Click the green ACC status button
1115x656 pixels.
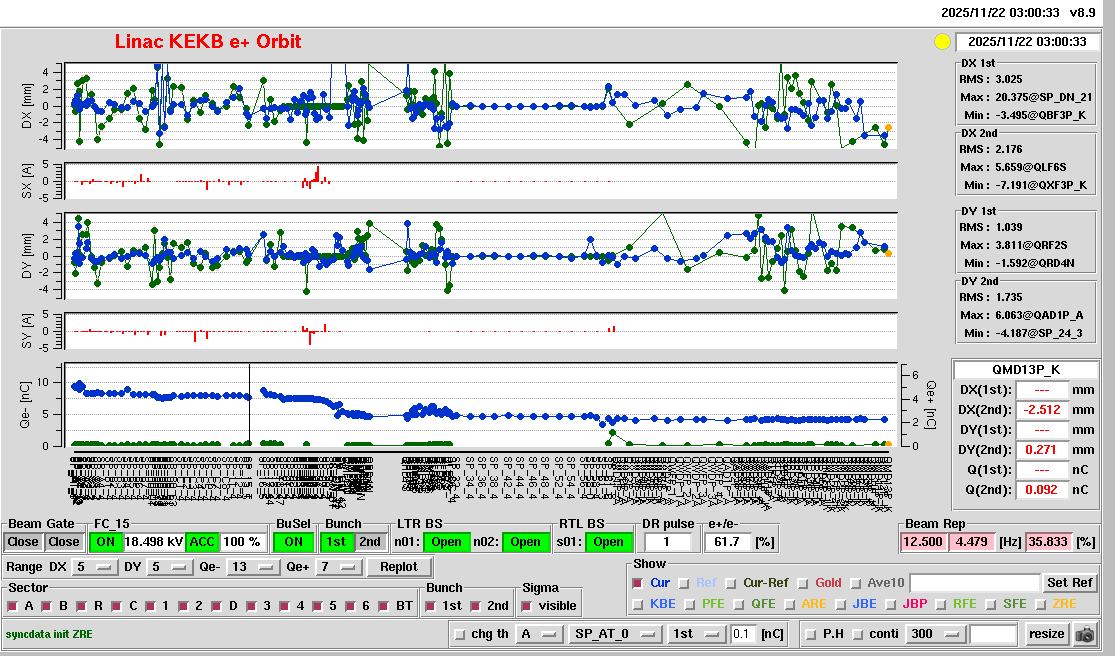coord(203,542)
